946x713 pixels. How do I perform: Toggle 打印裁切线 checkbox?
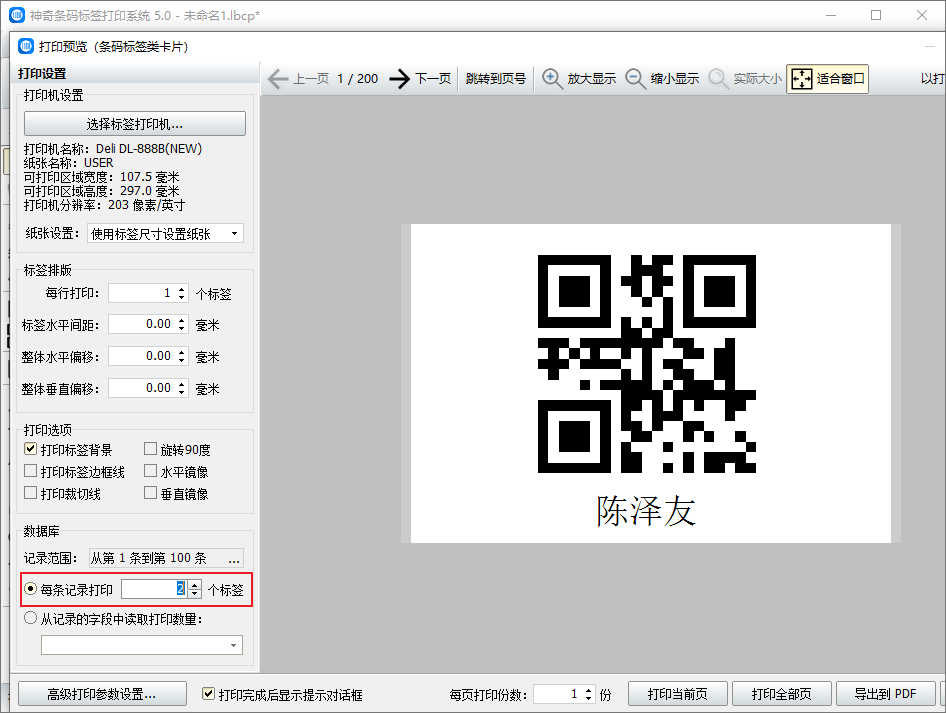(30, 493)
